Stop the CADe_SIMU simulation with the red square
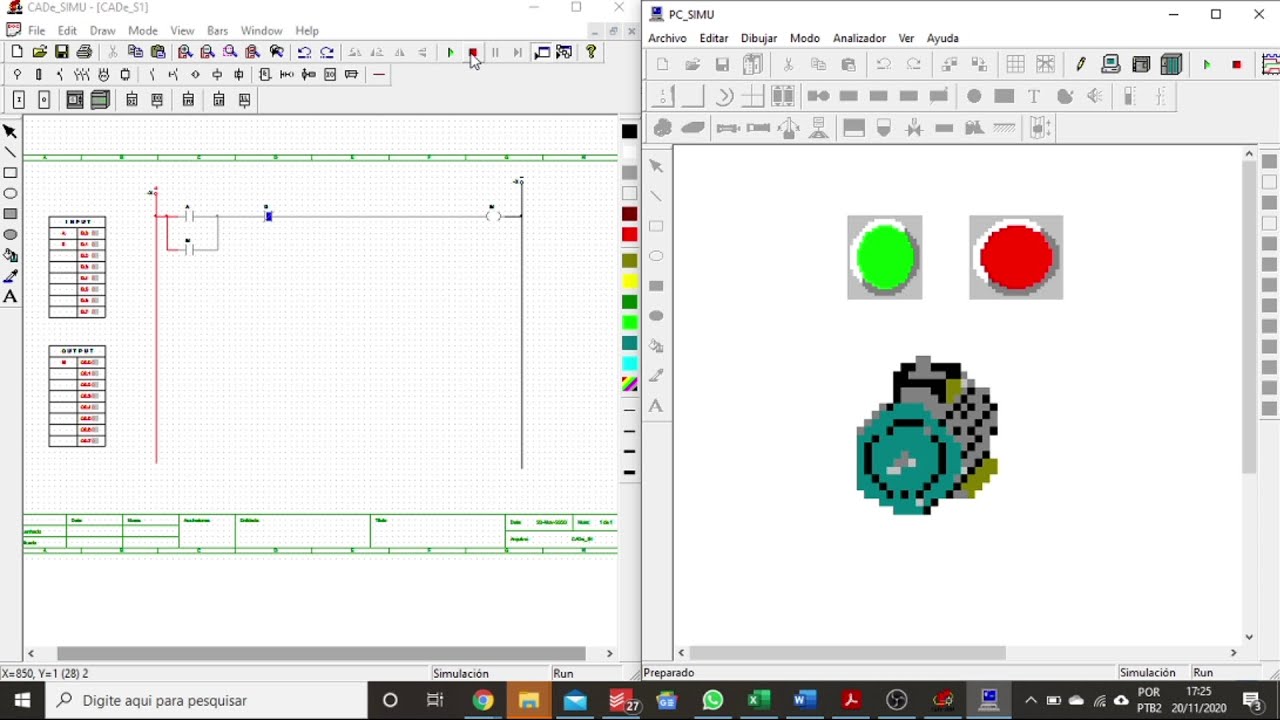 [473, 52]
